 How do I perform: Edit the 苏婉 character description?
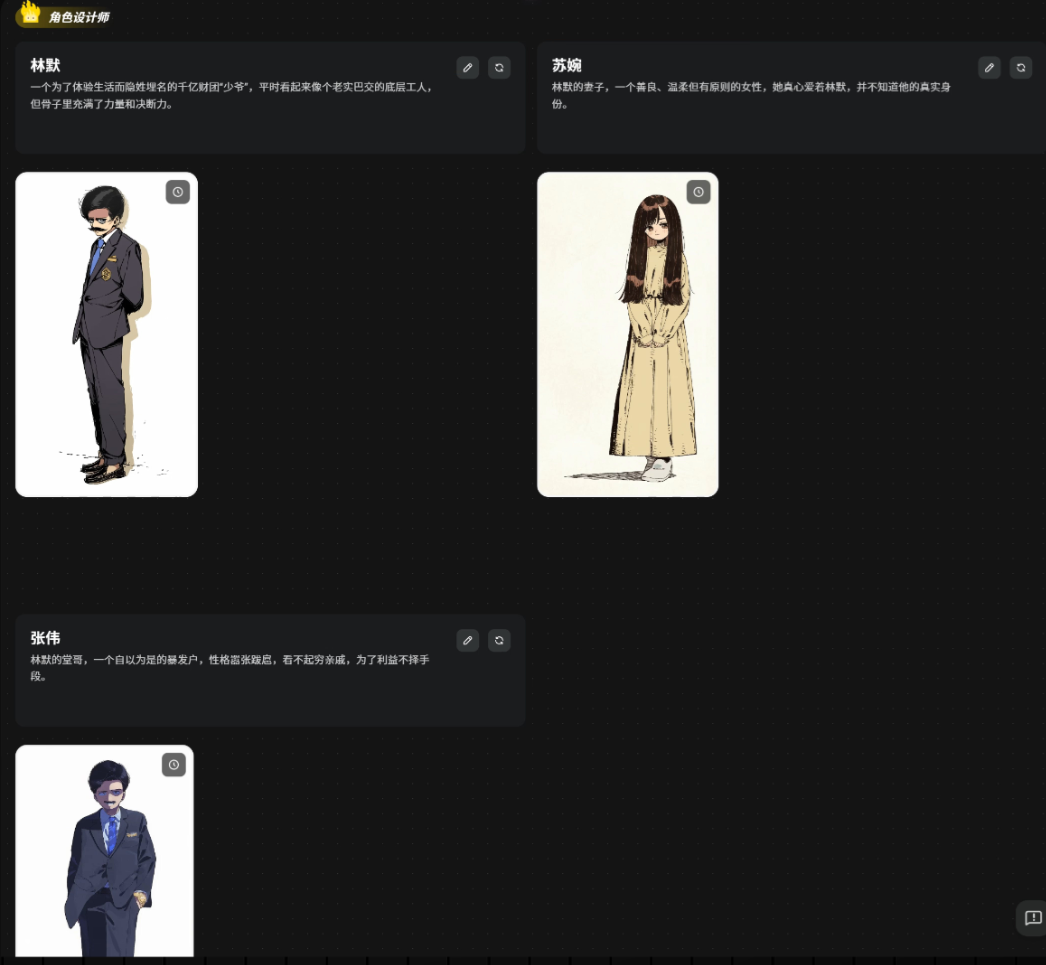(x=989, y=68)
